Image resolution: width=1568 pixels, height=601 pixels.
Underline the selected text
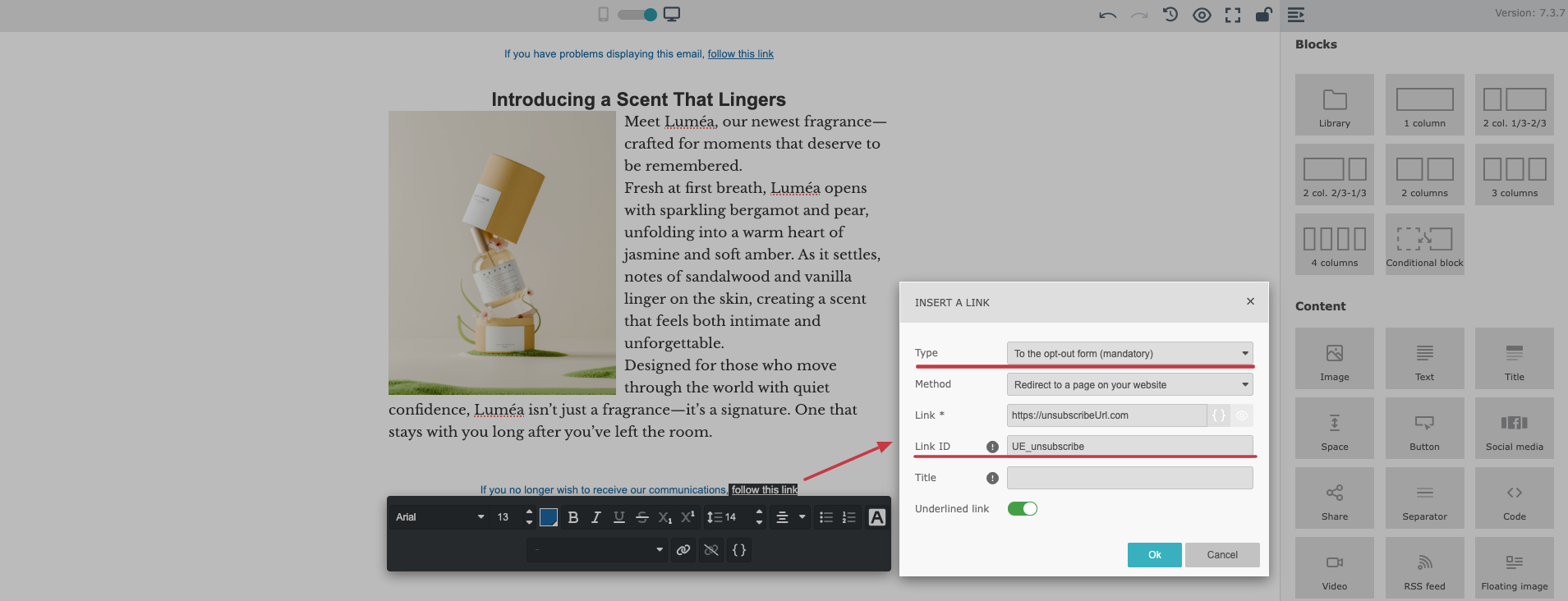tap(619, 517)
